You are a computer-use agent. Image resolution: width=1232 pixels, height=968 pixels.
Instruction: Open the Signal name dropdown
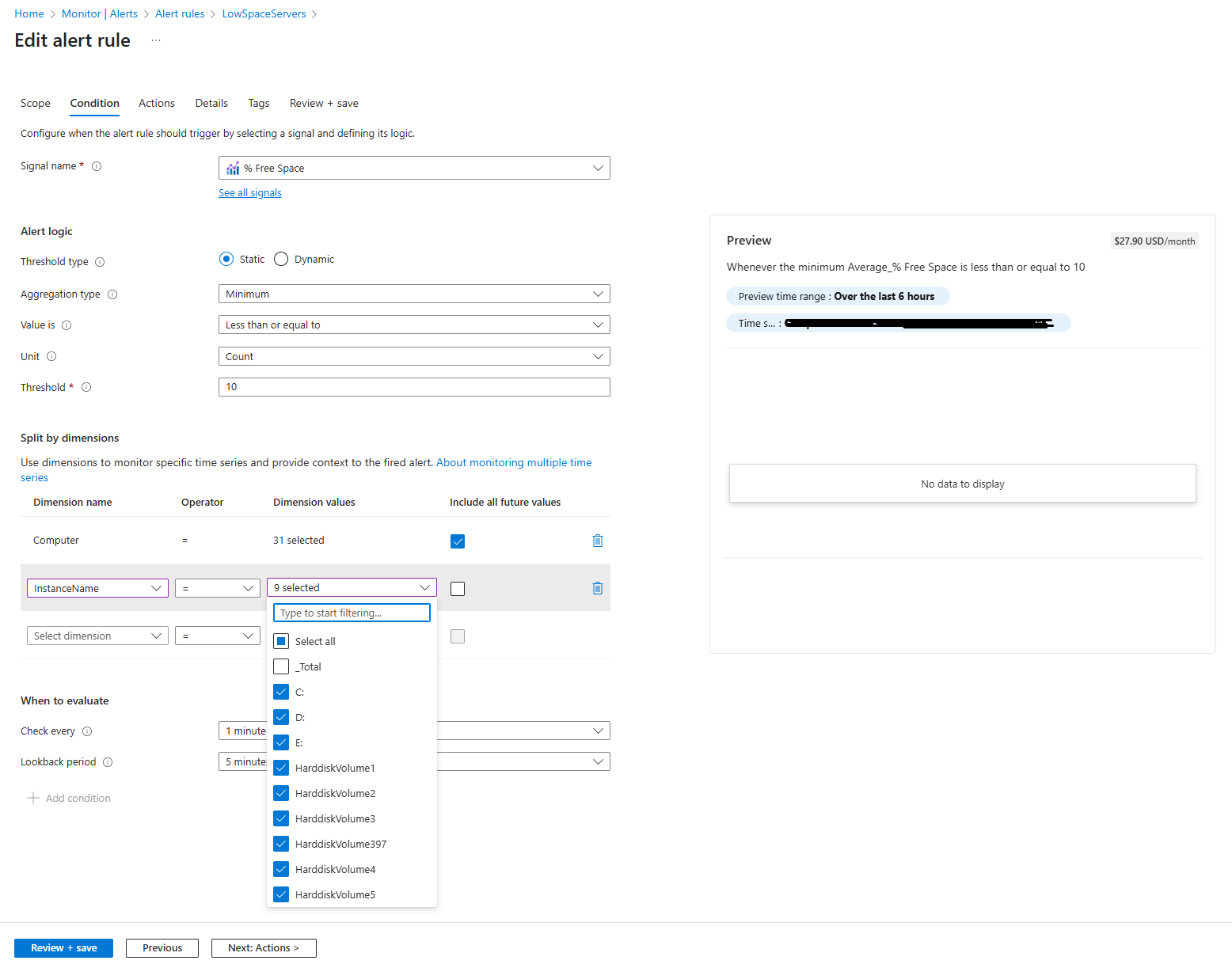(x=414, y=168)
